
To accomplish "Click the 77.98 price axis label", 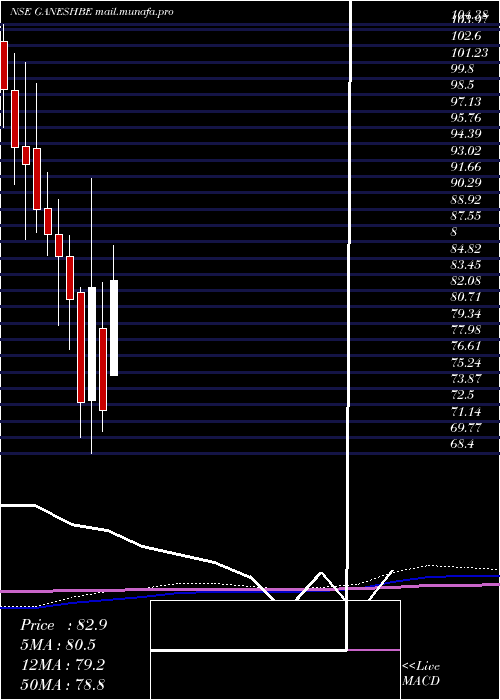I will point(466,330).
